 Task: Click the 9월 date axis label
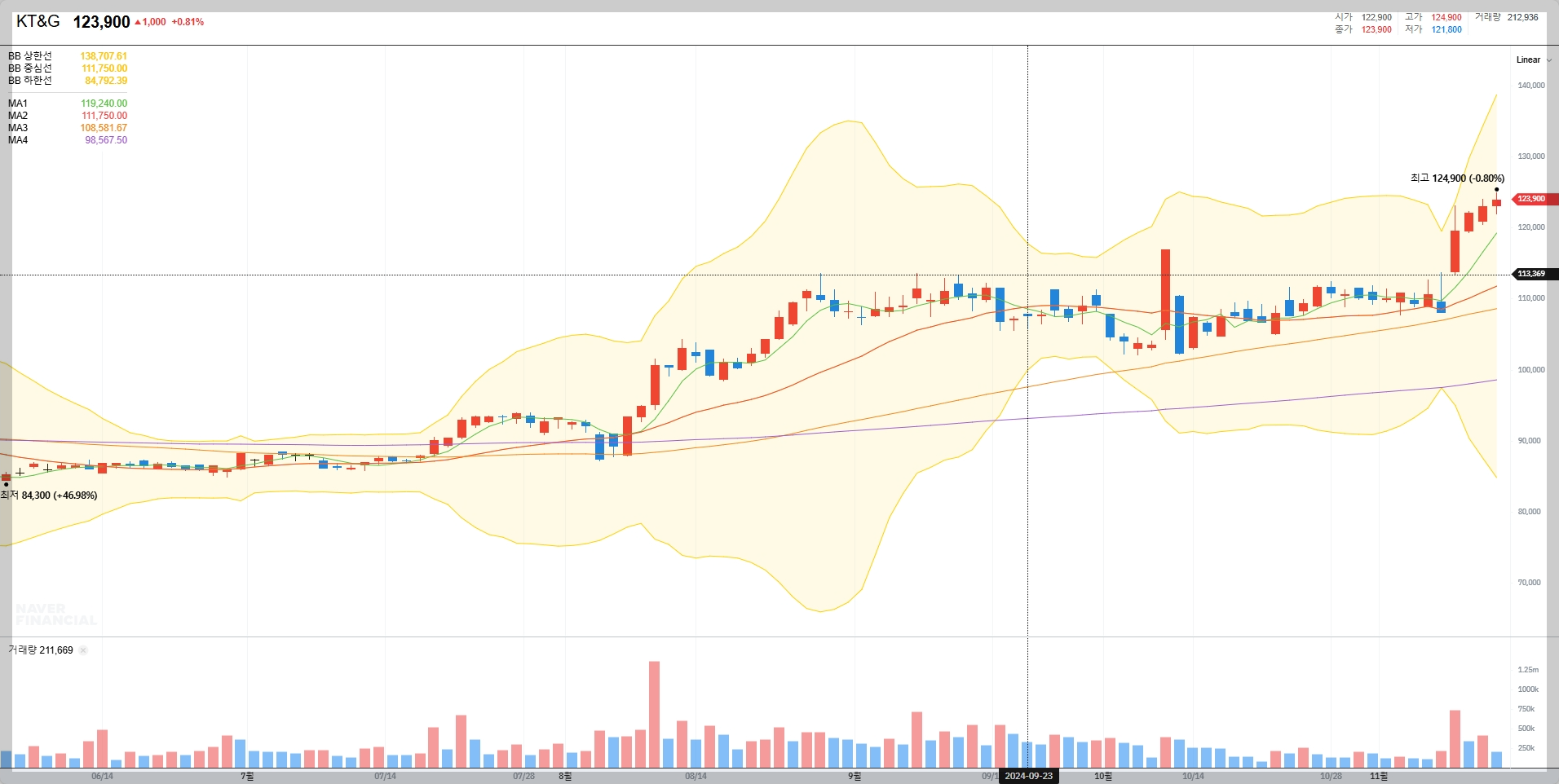[x=855, y=777]
